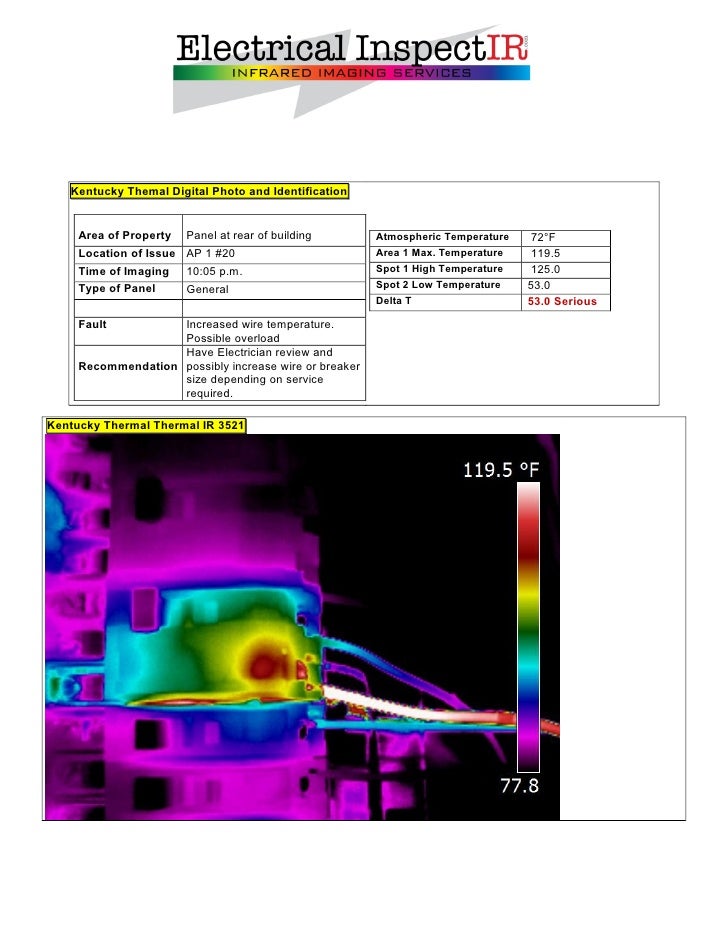728x942 pixels.
Task: Select 'Increased wire temperature. Possible overload' text
Action: coord(260,331)
